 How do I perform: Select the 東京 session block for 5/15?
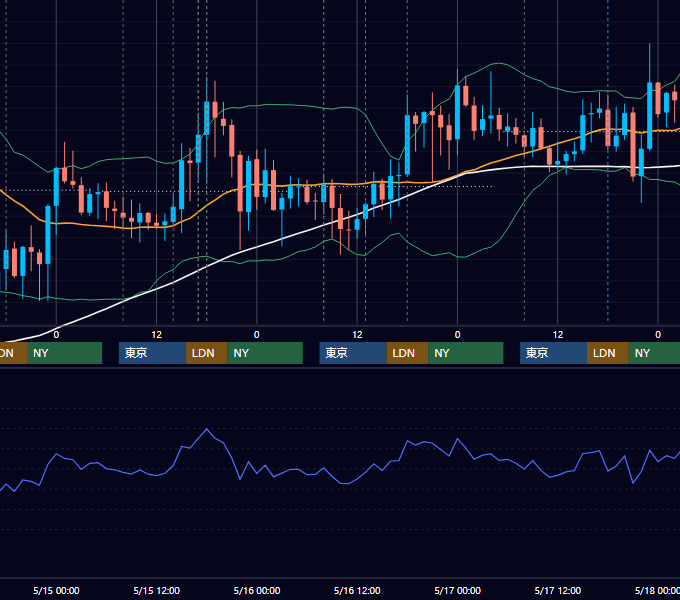point(152,353)
